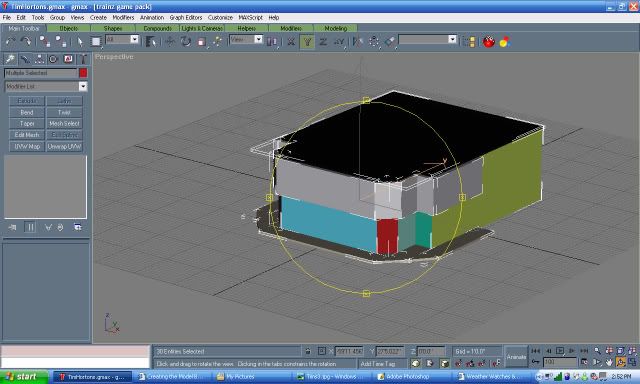Open the Graph Editors menu
Viewport: 640px width, 384px height.
[x=186, y=18]
